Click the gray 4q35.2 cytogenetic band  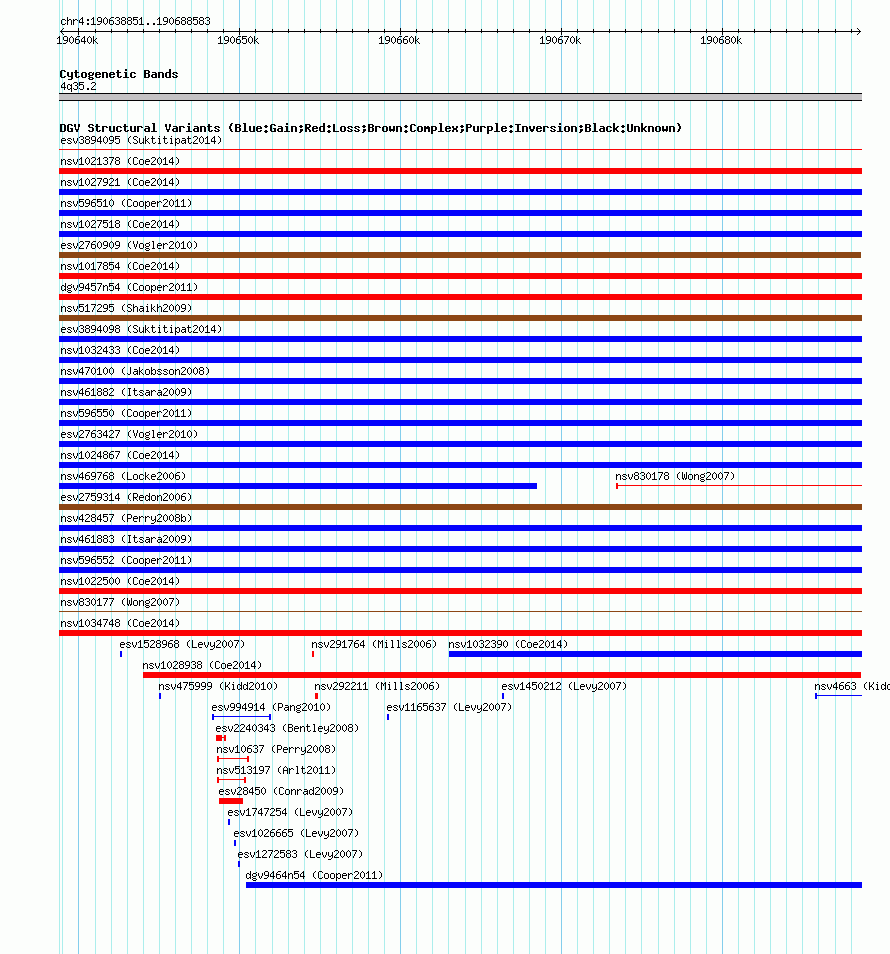pyautogui.click(x=461, y=97)
